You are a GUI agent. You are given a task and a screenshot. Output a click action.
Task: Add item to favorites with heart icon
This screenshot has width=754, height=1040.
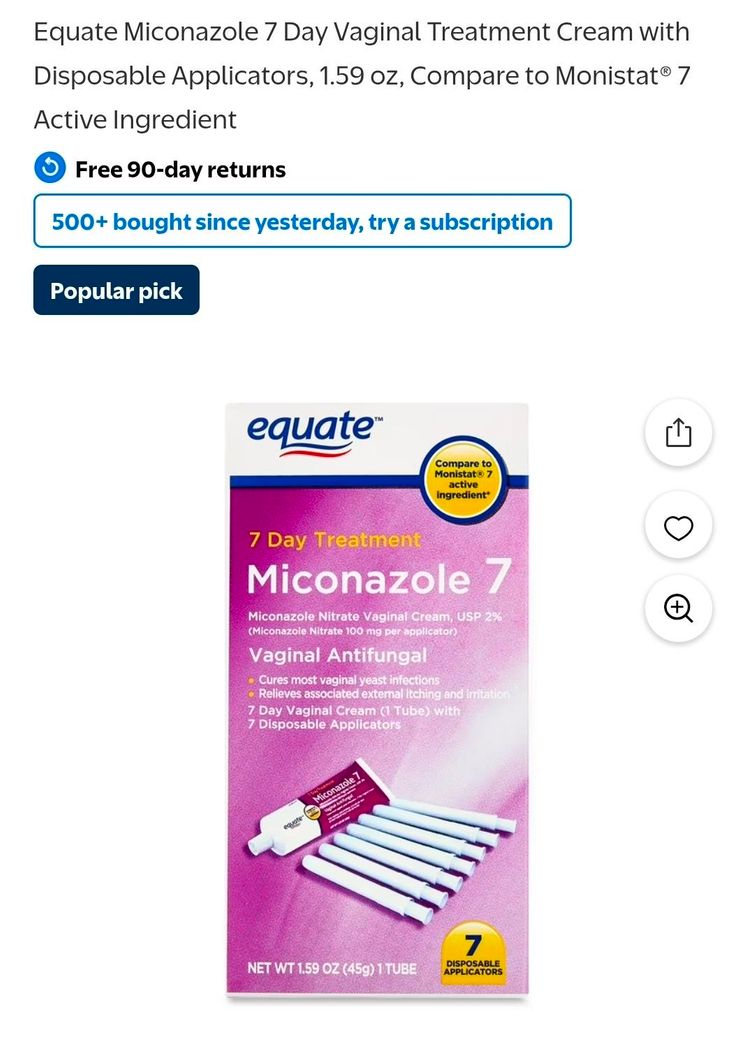678,527
